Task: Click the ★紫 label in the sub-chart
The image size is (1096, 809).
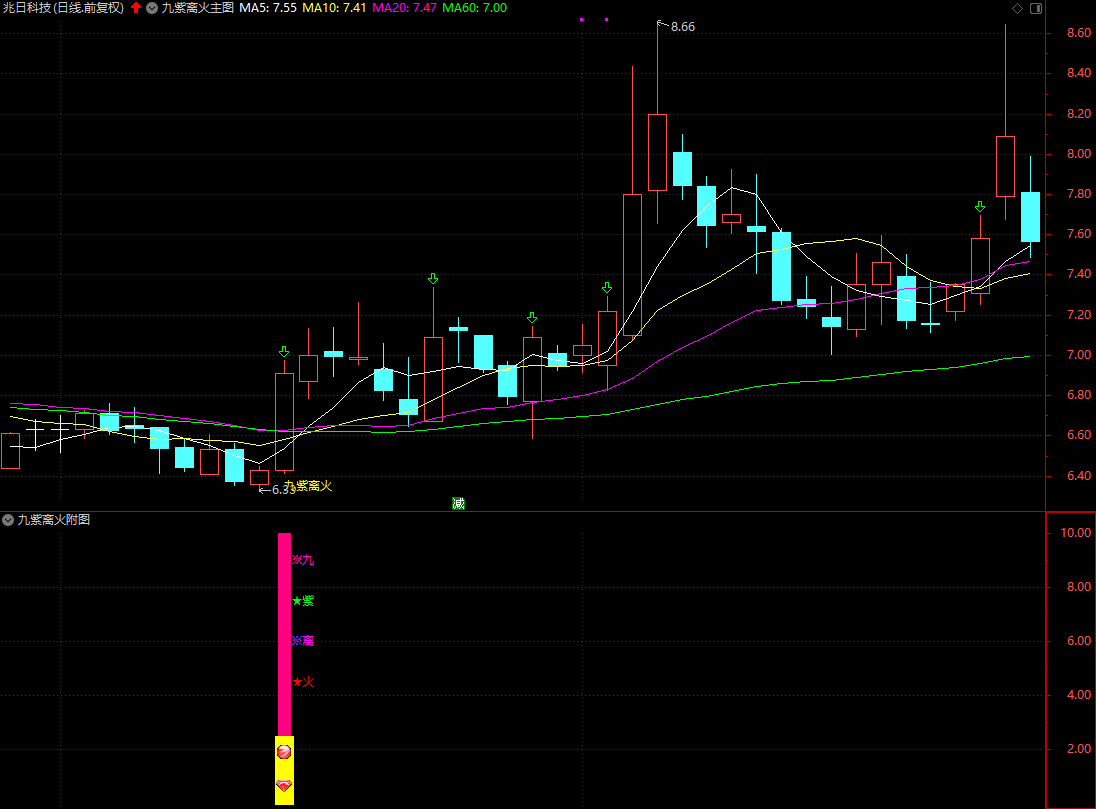Action: [303, 601]
